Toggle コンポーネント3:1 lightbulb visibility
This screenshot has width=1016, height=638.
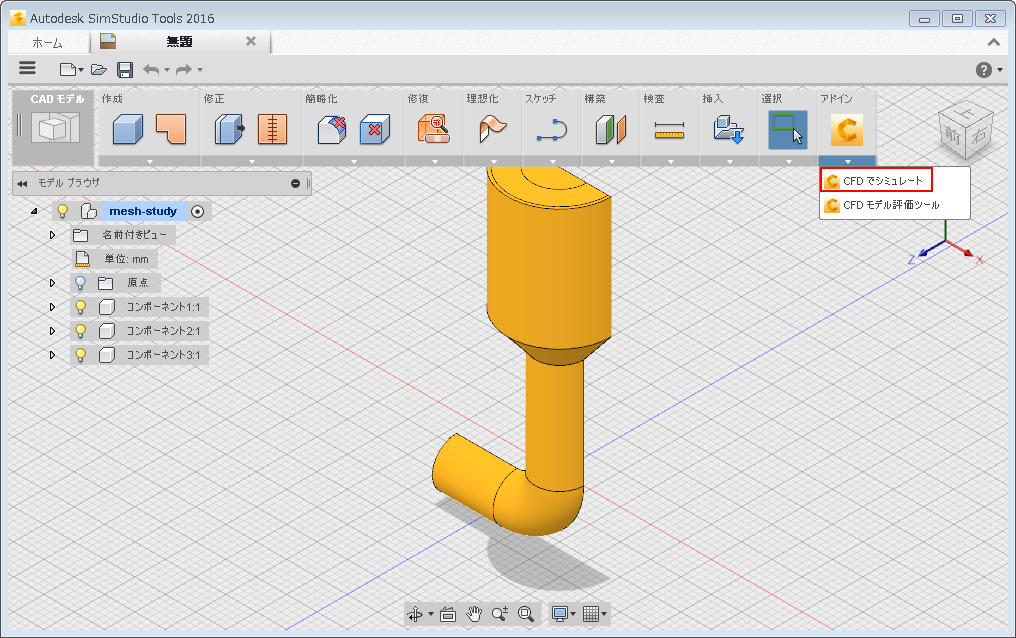tap(80, 355)
